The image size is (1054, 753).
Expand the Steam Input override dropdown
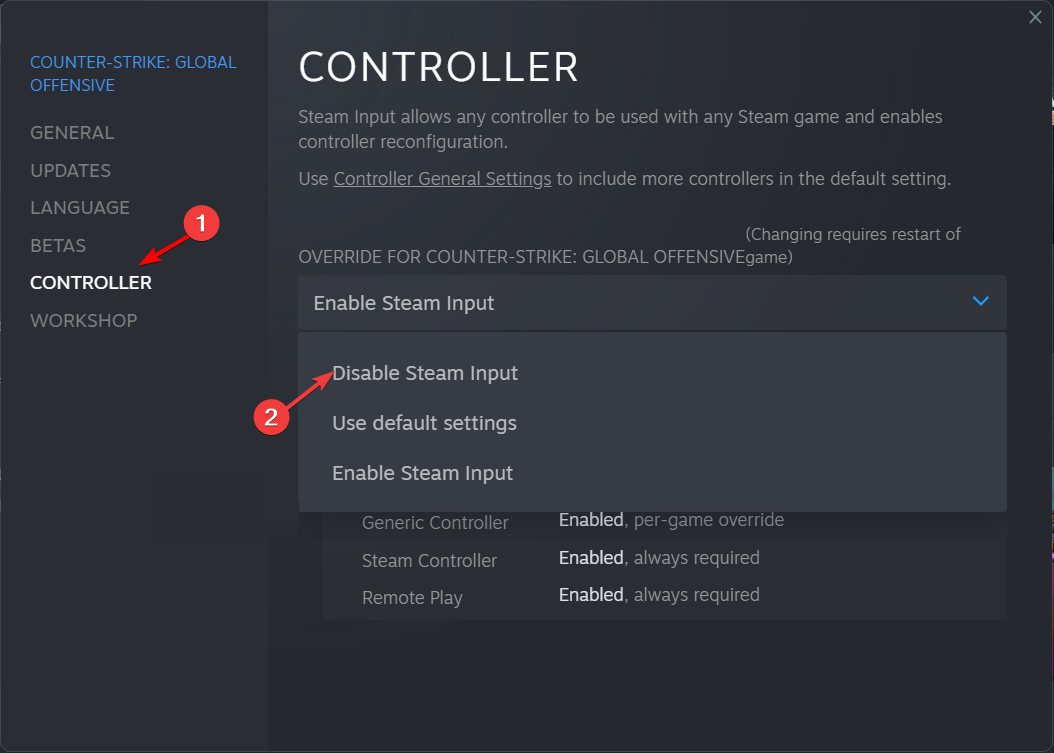coord(652,302)
